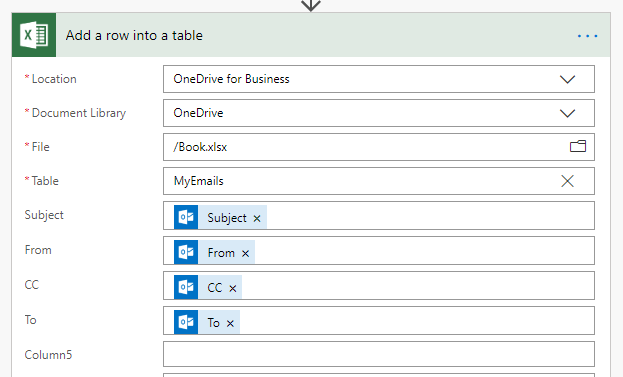Open the file picker folder icon
623x377 pixels.
click(x=578, y=147)
